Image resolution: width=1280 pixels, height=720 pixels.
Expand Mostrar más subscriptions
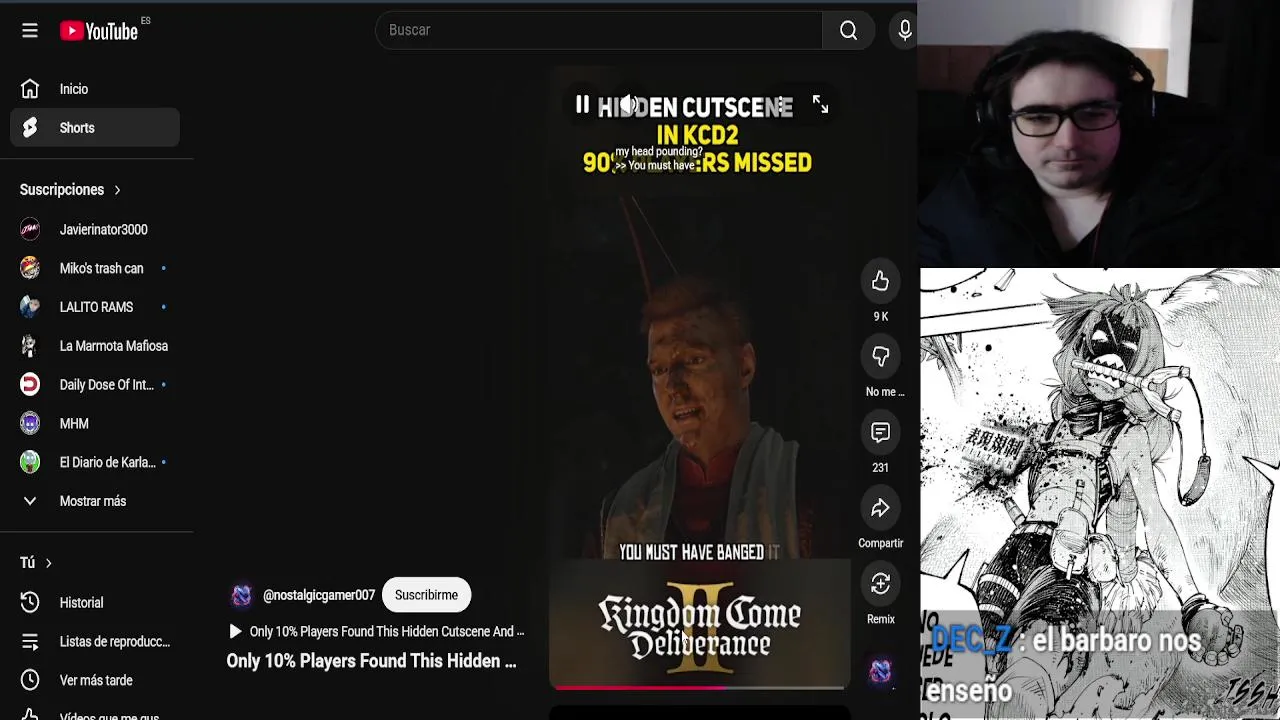pos(95,501)
